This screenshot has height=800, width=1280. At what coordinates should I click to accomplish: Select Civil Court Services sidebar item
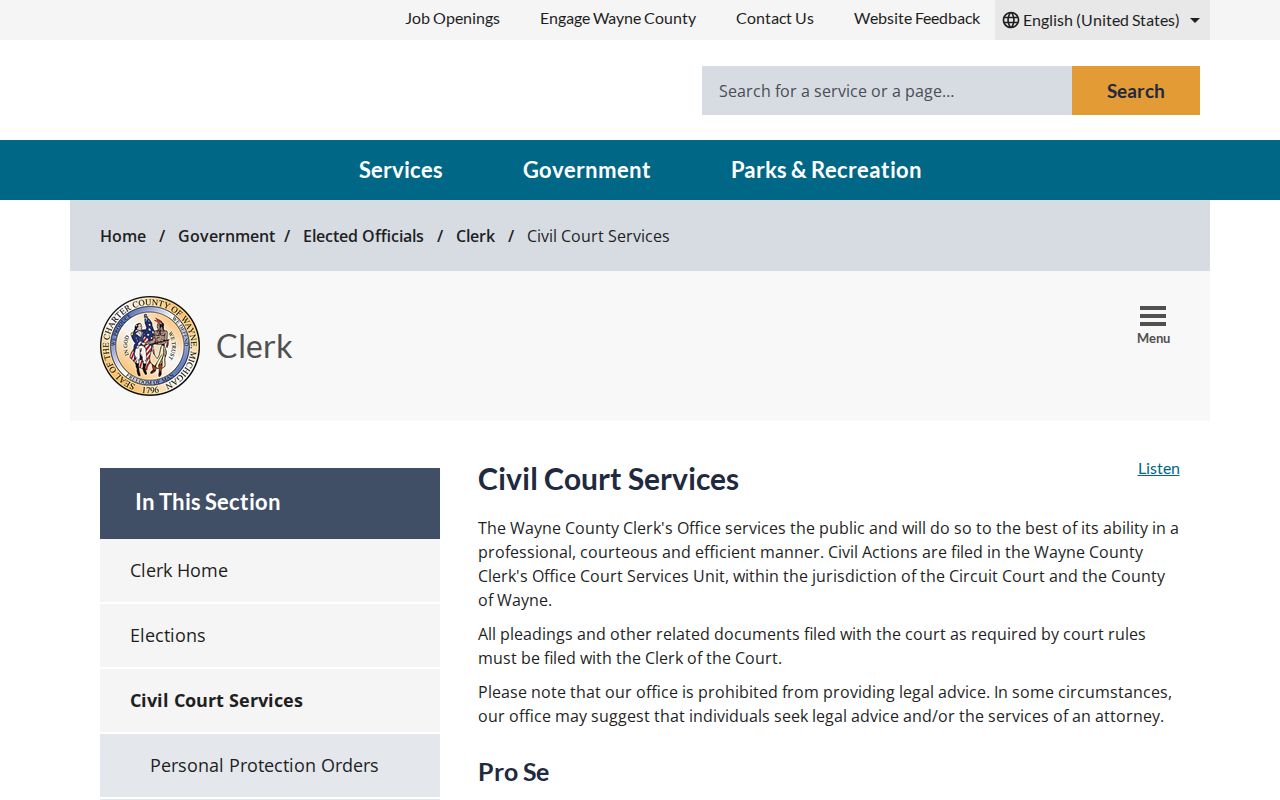point(270,701)
